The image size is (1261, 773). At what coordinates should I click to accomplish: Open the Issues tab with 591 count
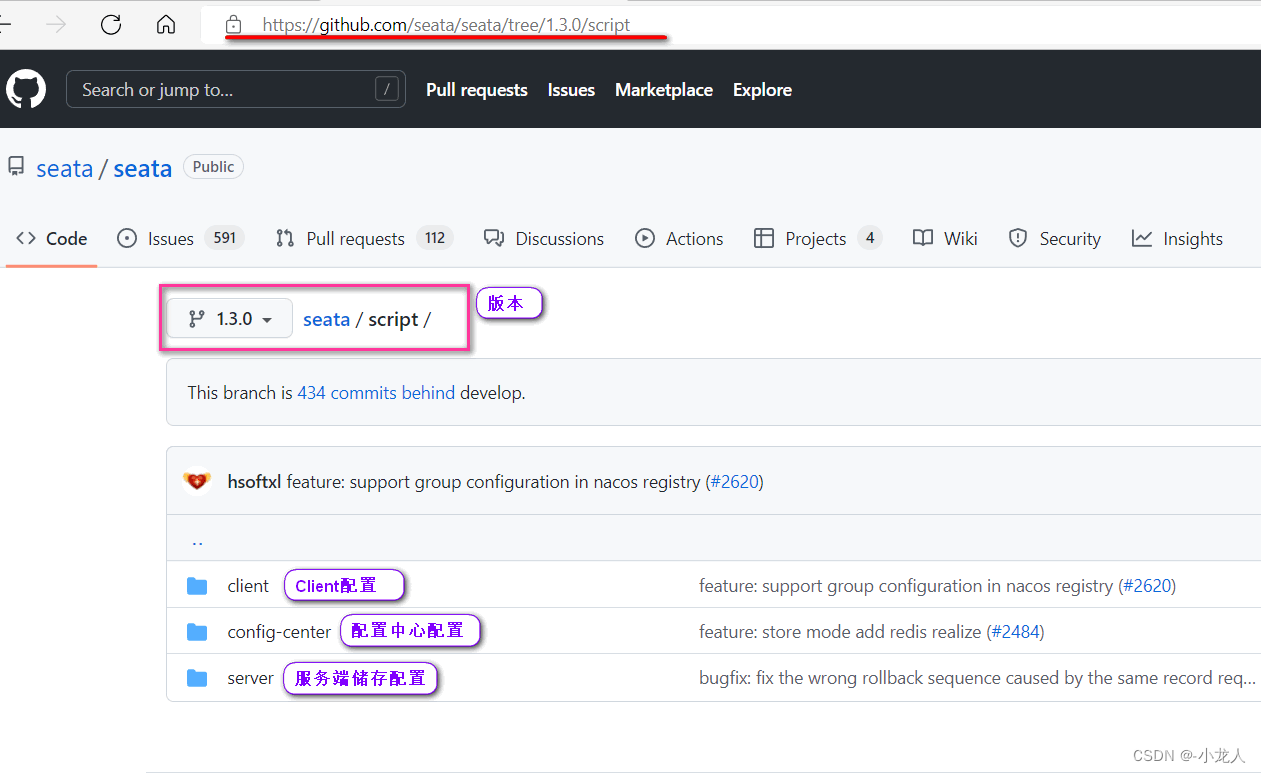[180, 239]
